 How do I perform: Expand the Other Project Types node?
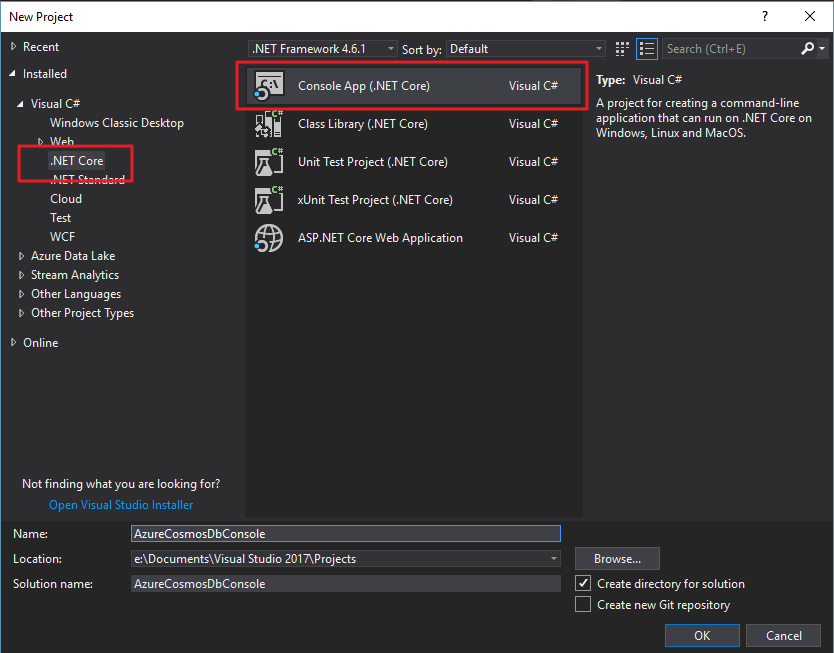pos(21,313)
